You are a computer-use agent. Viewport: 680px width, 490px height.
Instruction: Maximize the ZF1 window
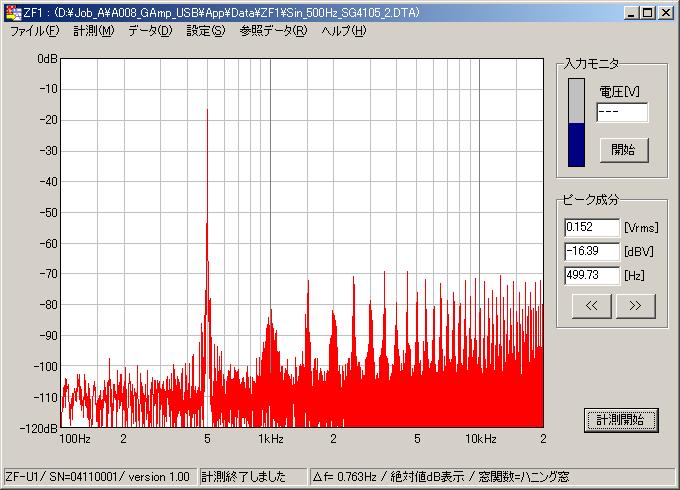(647, 13)
